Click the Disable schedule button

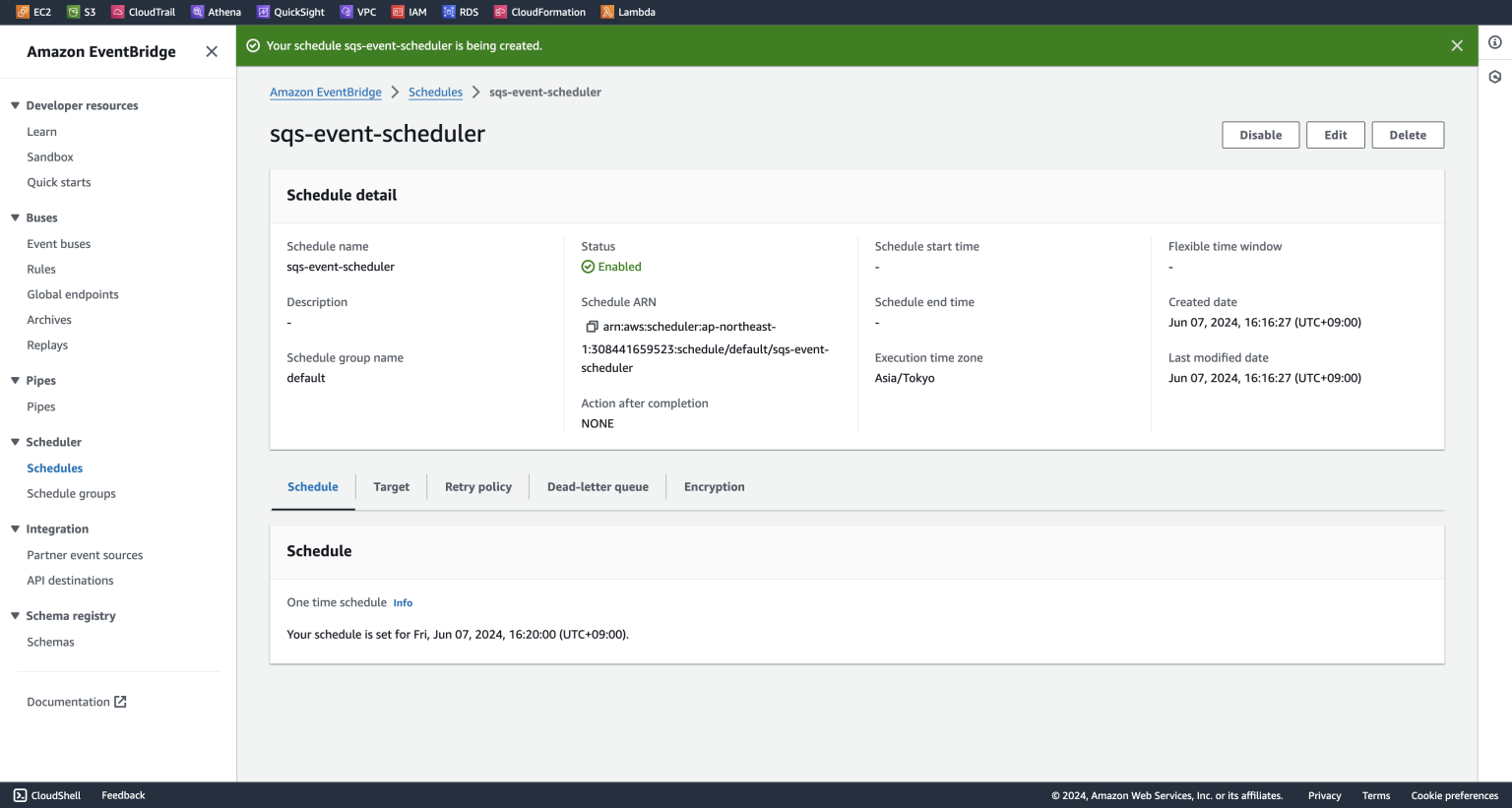click(x=1260, y=135)
